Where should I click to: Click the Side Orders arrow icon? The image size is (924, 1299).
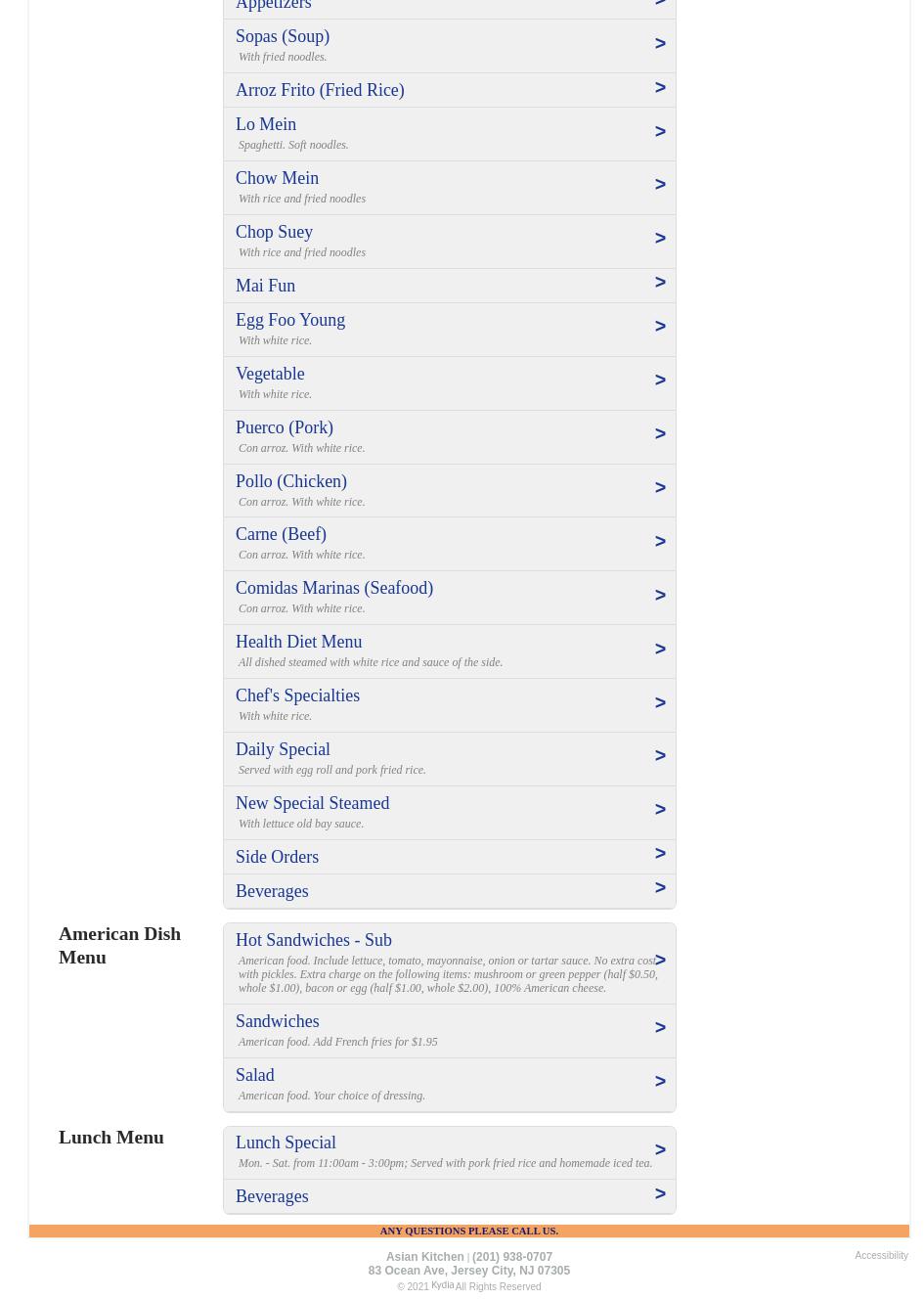[660, 853]
